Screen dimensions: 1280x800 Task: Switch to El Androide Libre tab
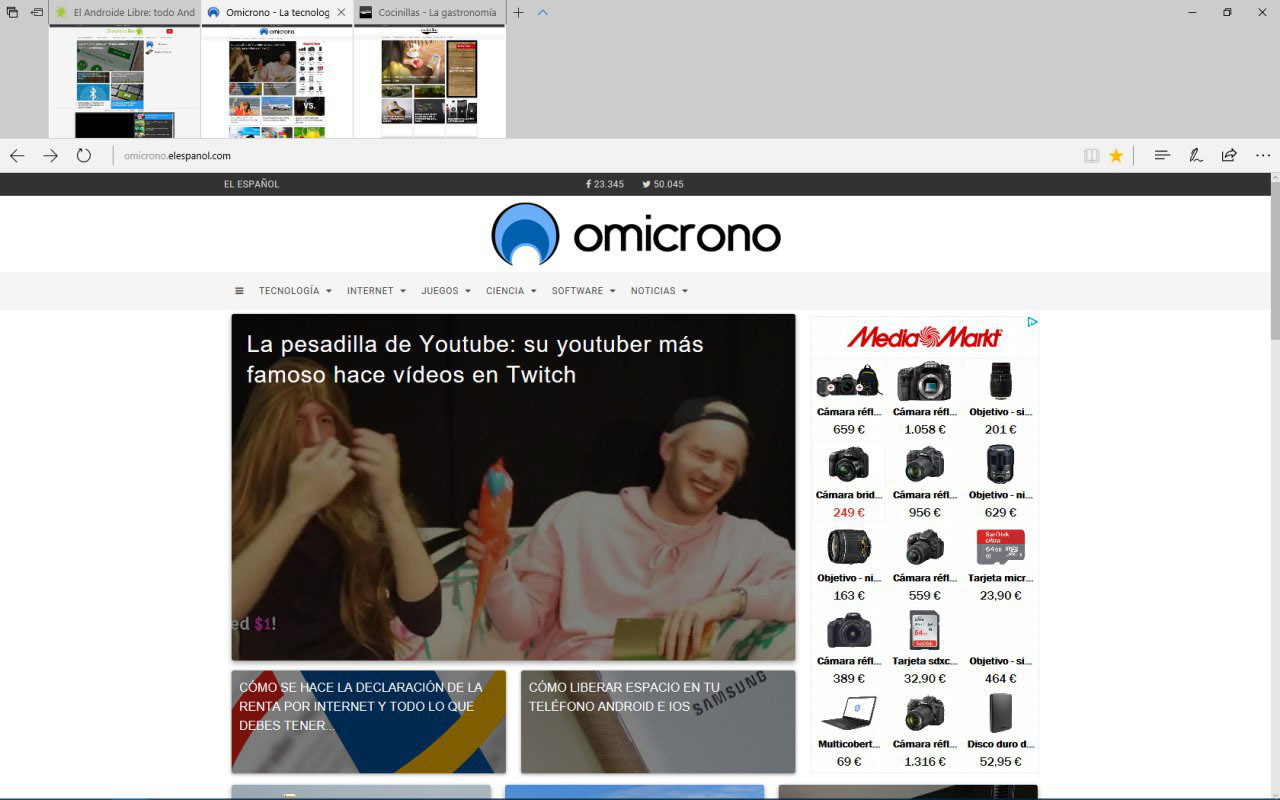pyautogui.click(x=125, y=12)
